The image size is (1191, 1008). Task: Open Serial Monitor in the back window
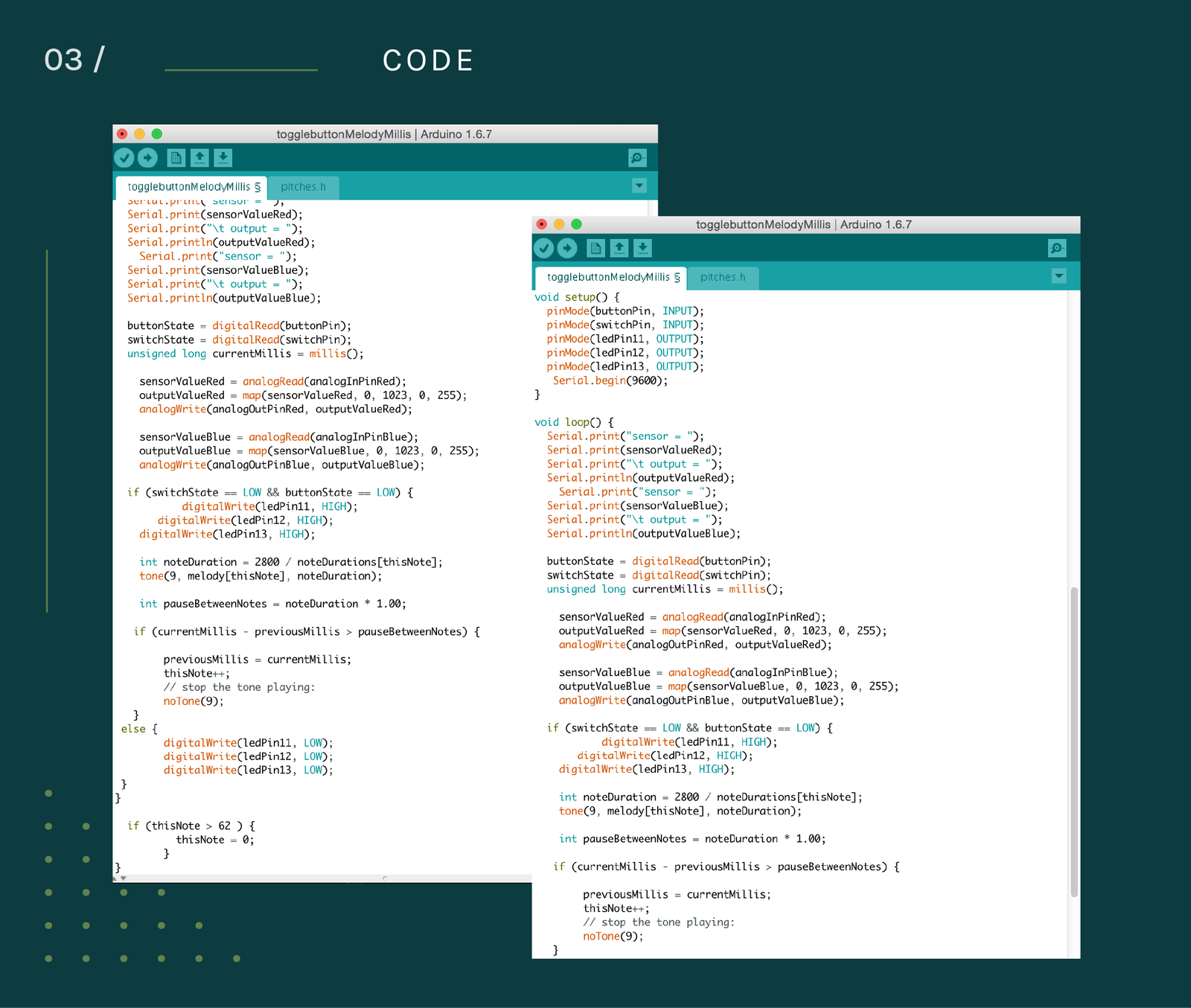pos(638,158)
